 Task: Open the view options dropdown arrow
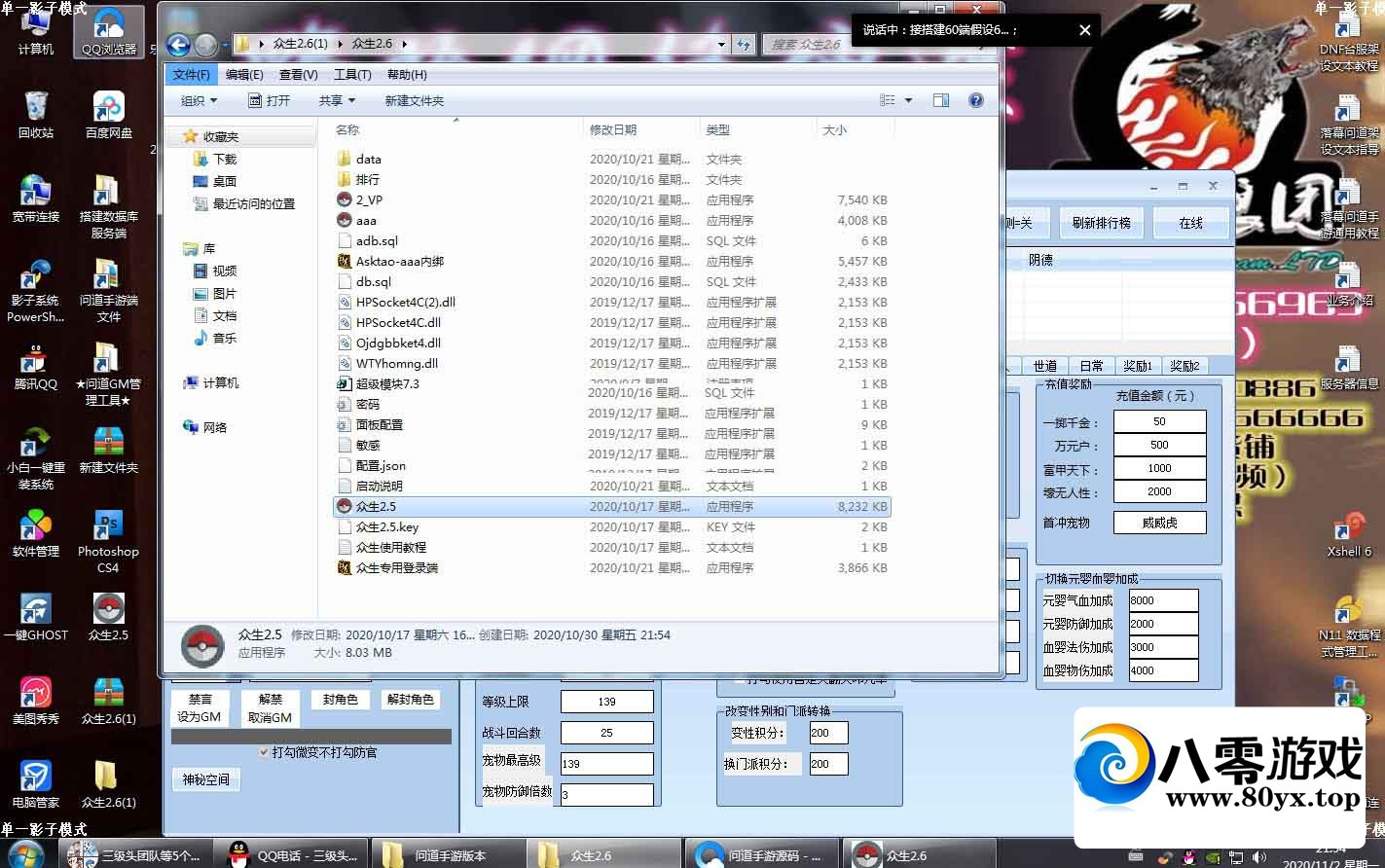click(x=909, y=100)
